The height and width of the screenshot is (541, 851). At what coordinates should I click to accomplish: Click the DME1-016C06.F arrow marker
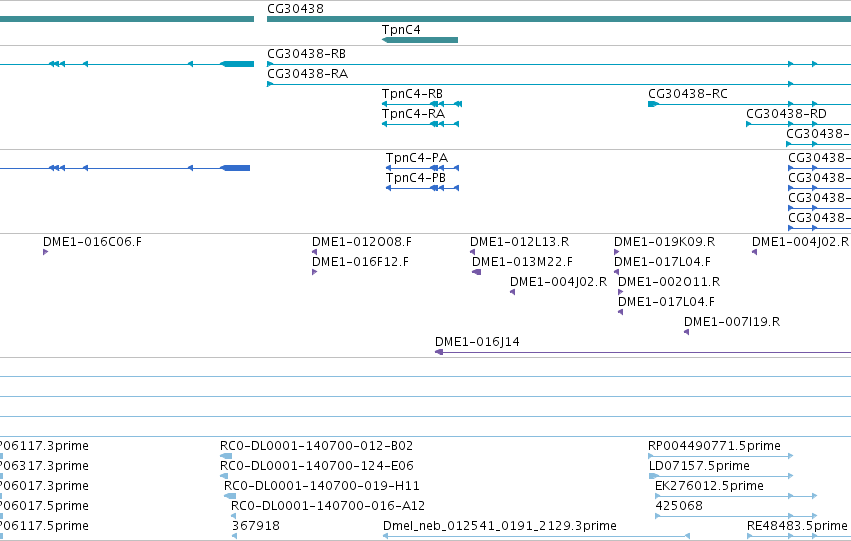click(x=46, y=252)
